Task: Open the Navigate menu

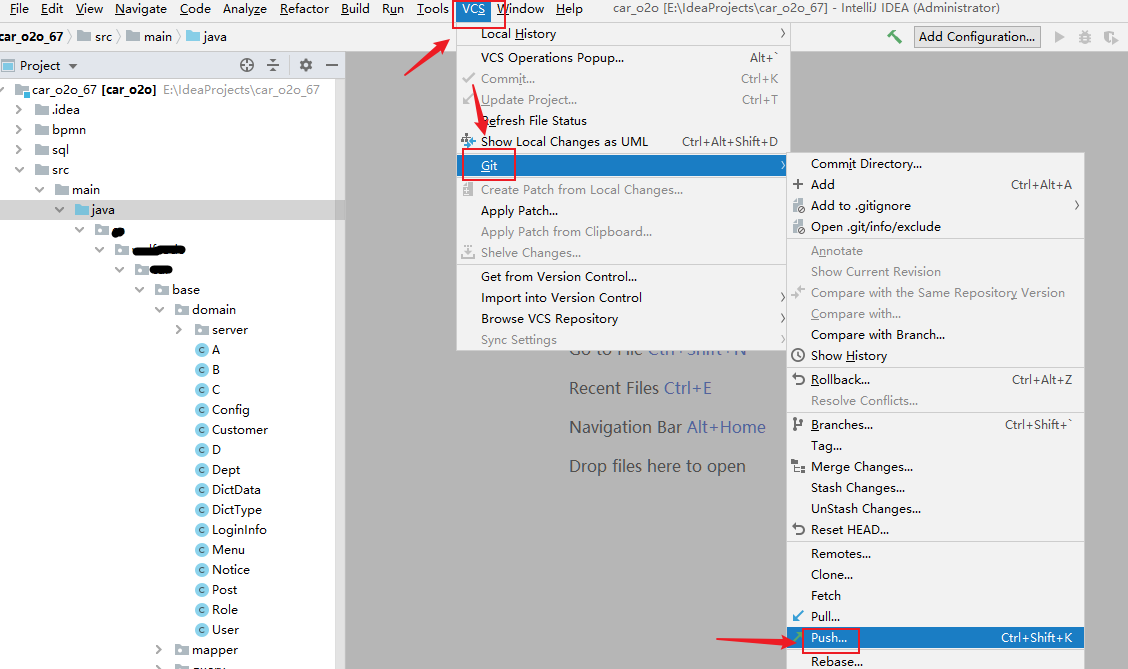Action: point(141,9)
